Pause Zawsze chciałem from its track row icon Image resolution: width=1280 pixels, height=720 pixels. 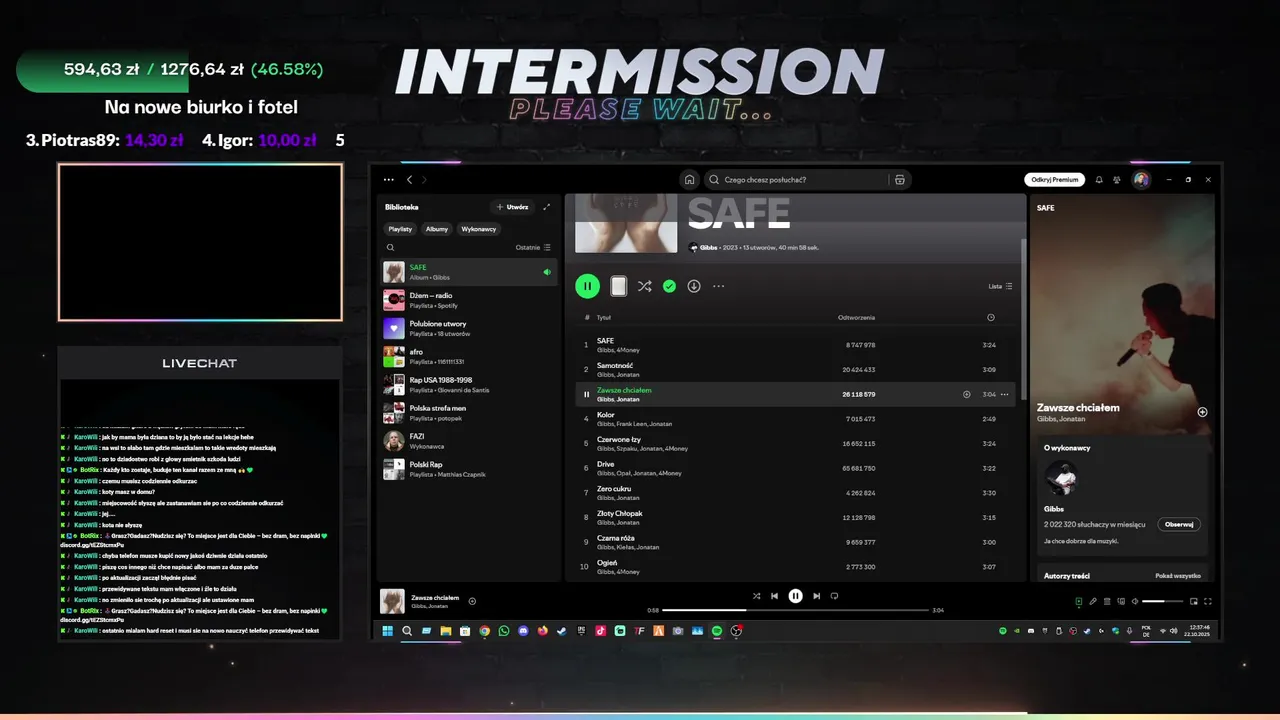[x=587, y=394]
